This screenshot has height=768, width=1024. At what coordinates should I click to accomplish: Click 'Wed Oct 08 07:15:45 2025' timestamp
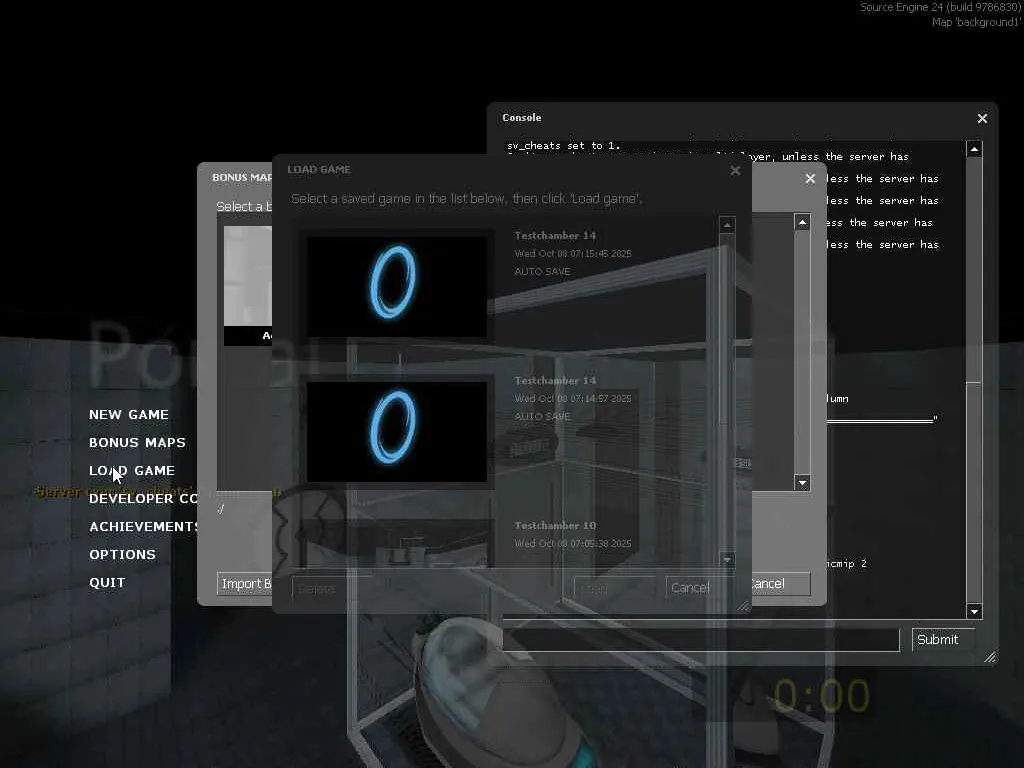click(x=573, y=253)
